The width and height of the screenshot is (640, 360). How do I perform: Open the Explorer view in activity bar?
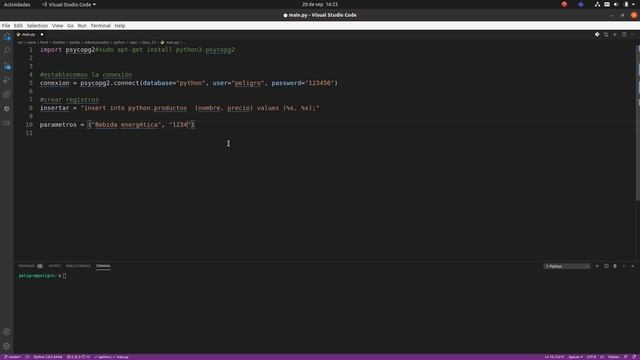[x=7, y=37]
